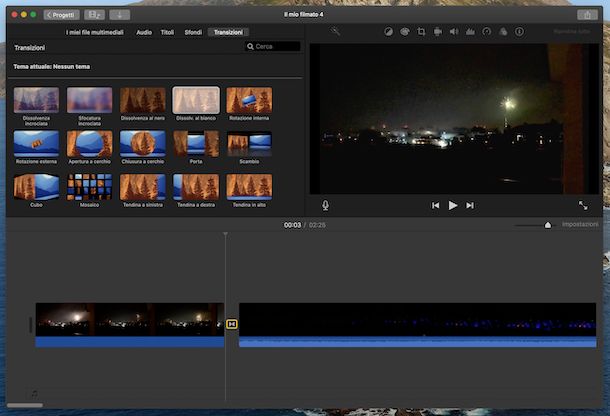
Task: Adjust the timeline zoom slider
Action: tap(547, 225)
